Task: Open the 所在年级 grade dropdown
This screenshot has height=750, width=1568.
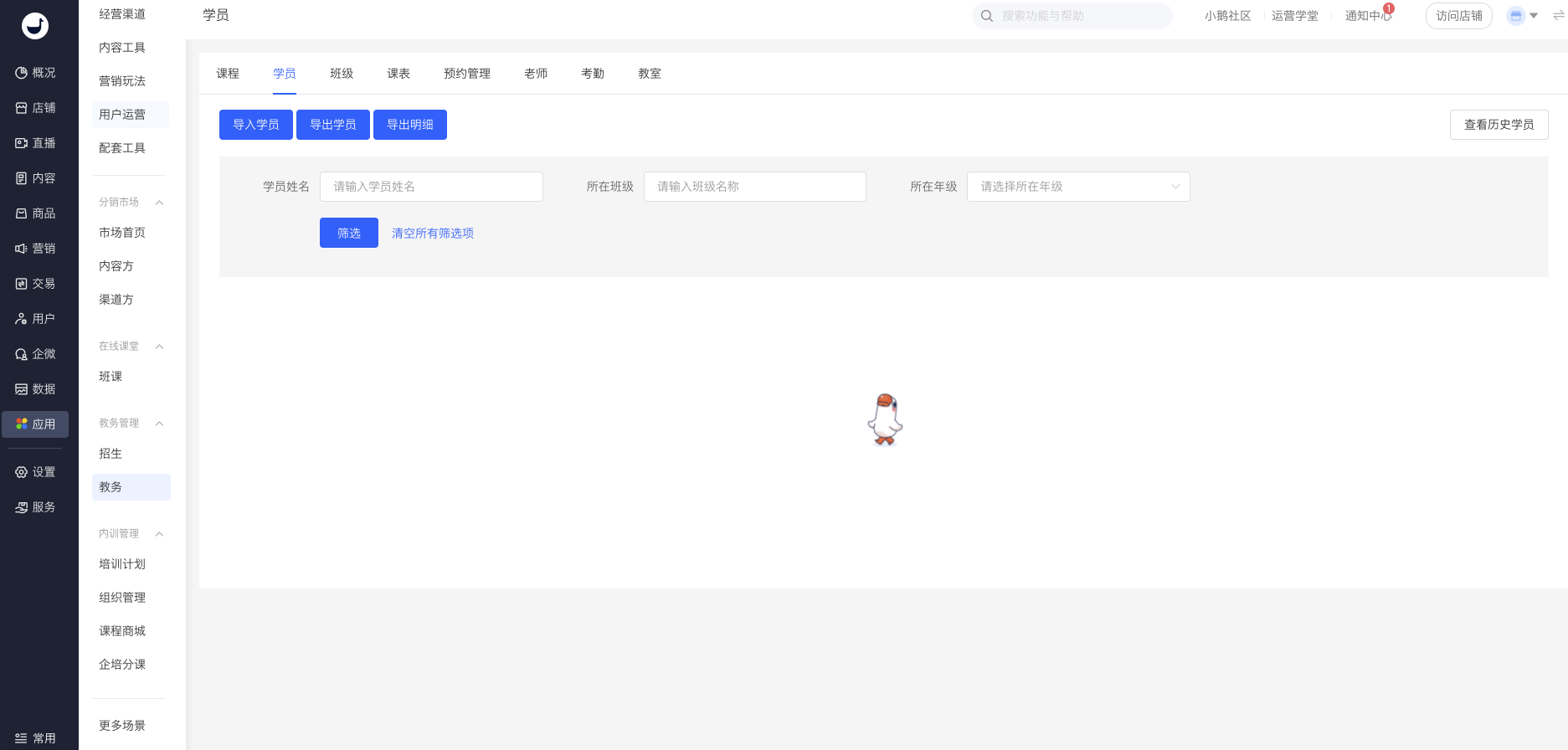Action: click(1078, 187)
